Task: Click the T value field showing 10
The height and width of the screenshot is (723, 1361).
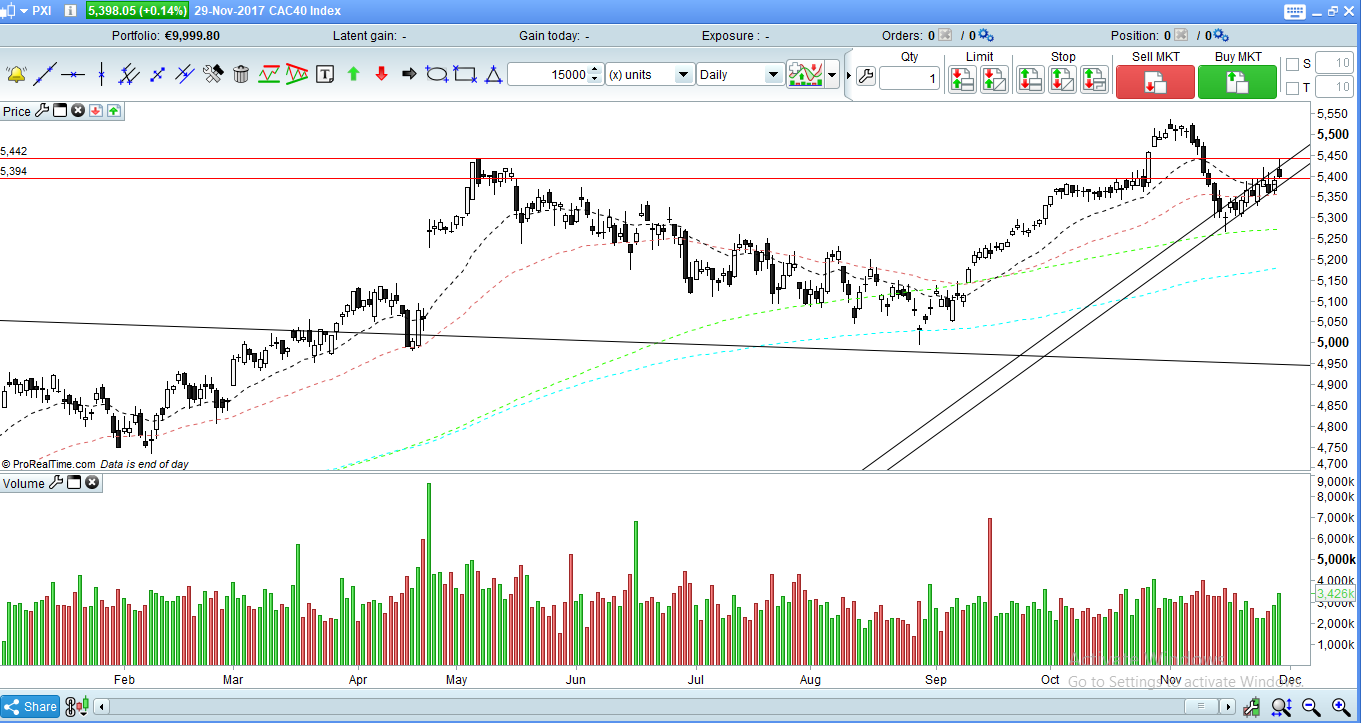Action: (x=1334, y=88)
